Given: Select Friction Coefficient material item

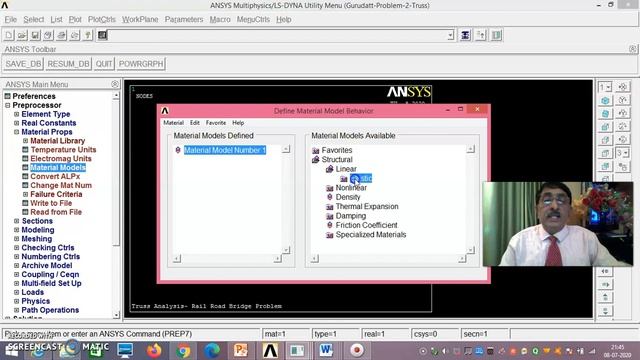Looking at the screenshot, I should (367, 225).
